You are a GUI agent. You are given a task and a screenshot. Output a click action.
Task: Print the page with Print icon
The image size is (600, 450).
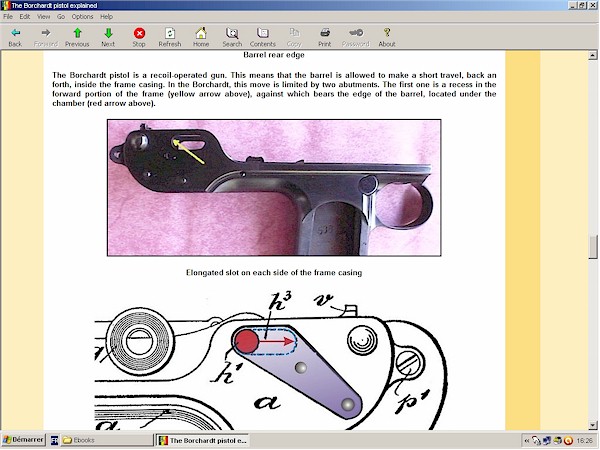pos(325,33)
